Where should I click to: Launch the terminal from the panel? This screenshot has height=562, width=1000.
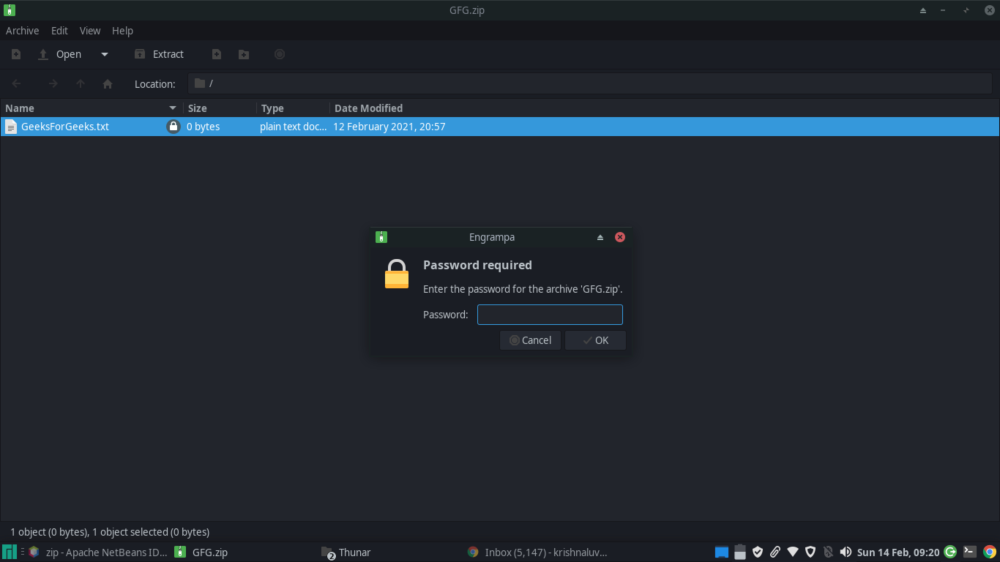(x=969, y=552)
